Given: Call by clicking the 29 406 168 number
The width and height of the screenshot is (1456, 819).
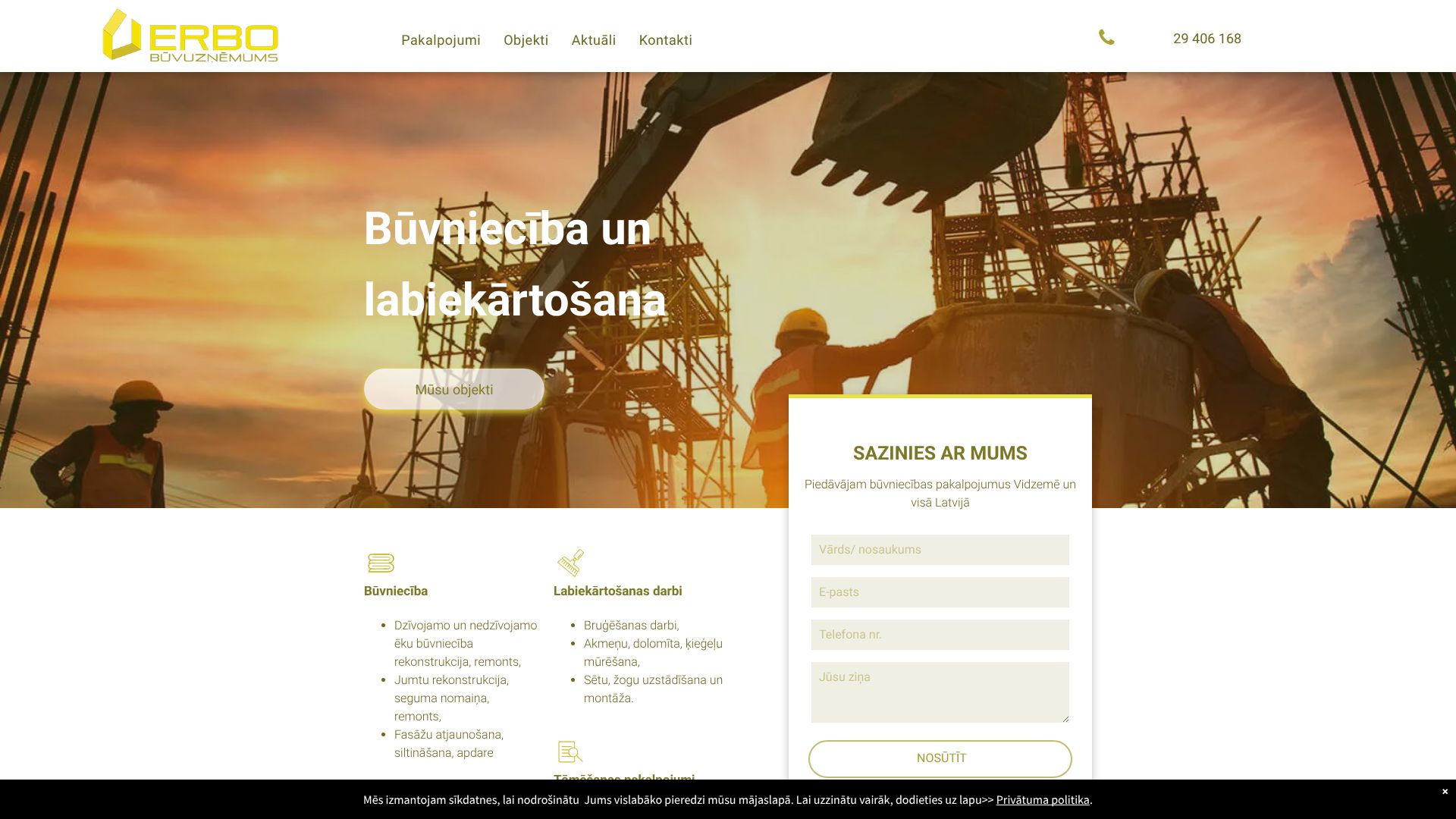Looking at the screenshot, I should coord(1206,38).
